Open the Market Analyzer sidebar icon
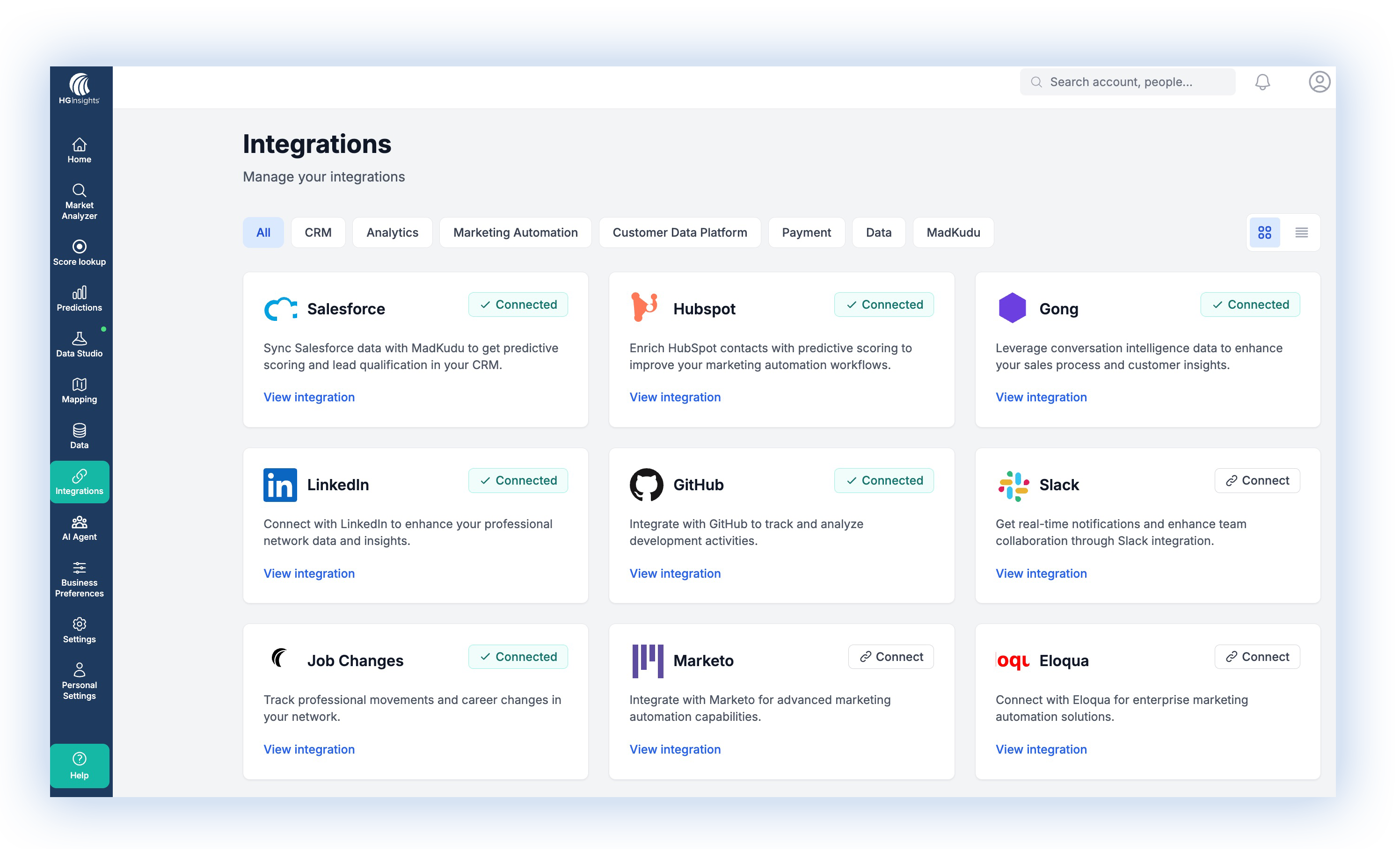1400x849 pixels. (79, 201)
